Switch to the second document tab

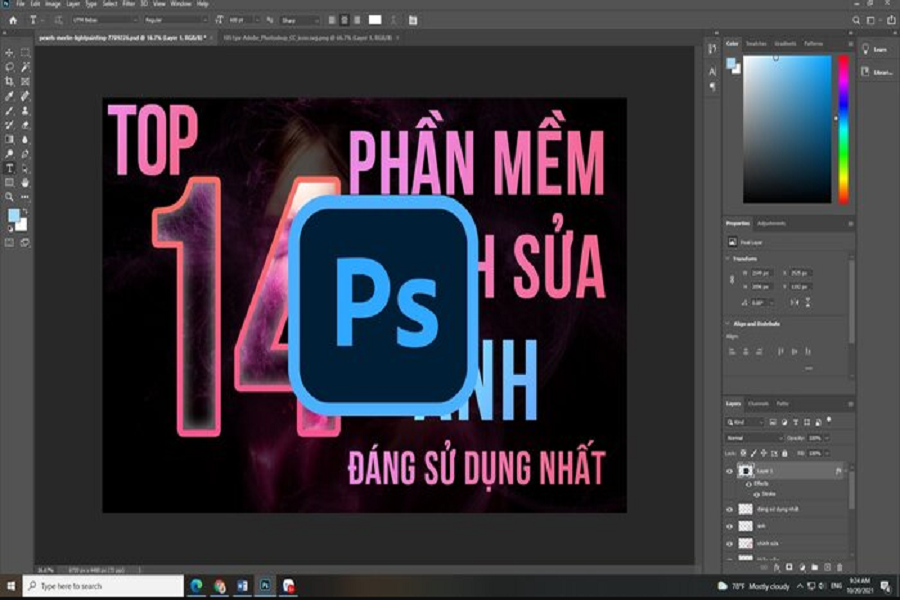pos(308,38)
